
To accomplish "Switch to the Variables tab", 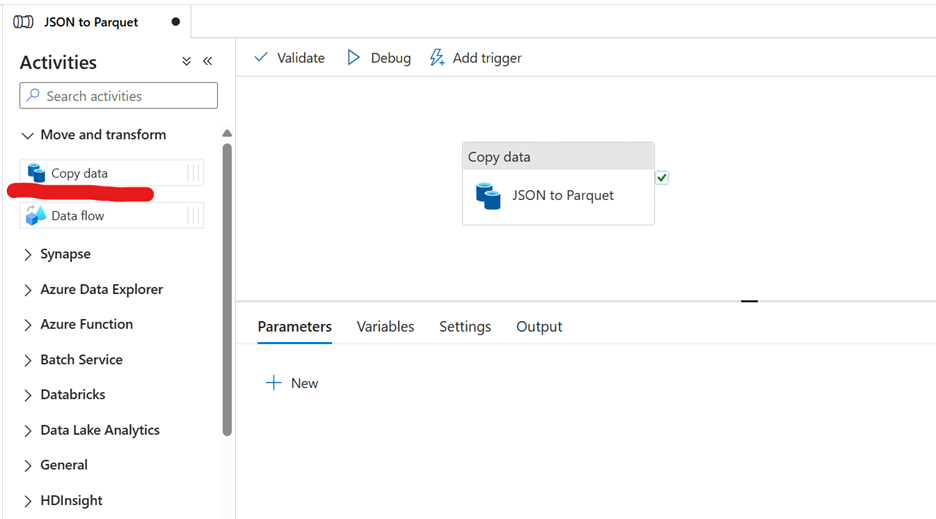I will [x=385, y=327].
